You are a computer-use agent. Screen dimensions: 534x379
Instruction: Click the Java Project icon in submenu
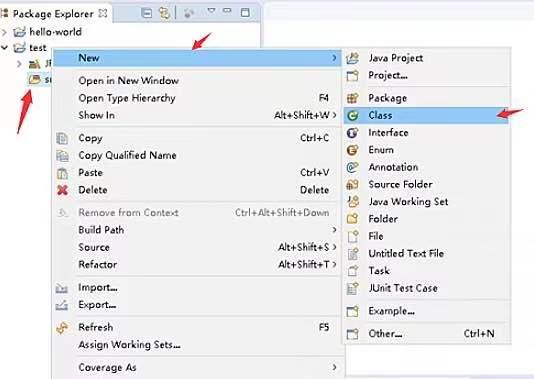[352, 58]
